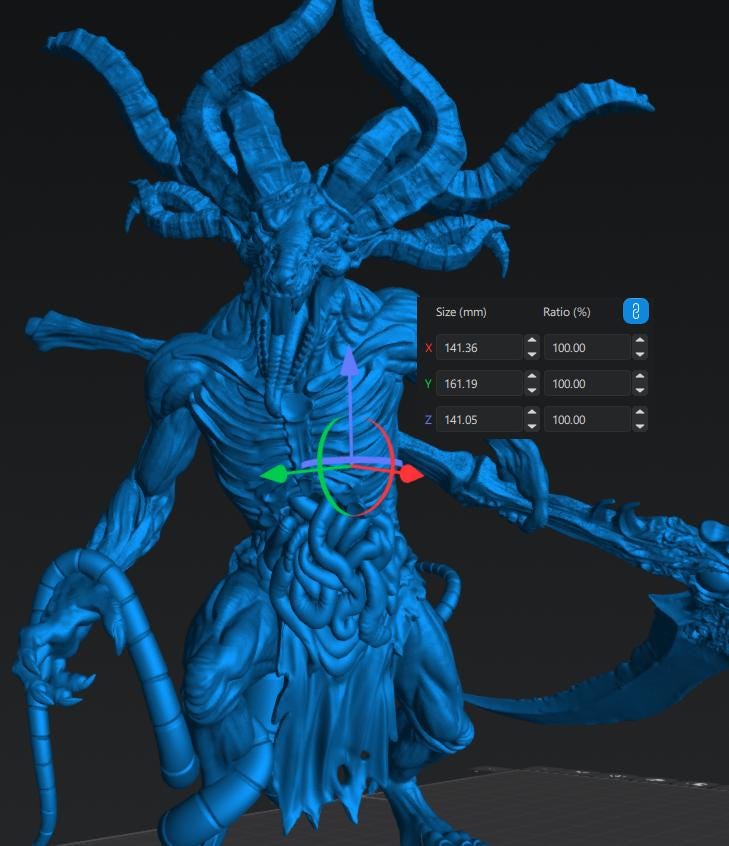The width and height of the screenshot is (729, 846).
Task: Click the red X-axis gizmo arrow
Action: (x=412, y=475)
